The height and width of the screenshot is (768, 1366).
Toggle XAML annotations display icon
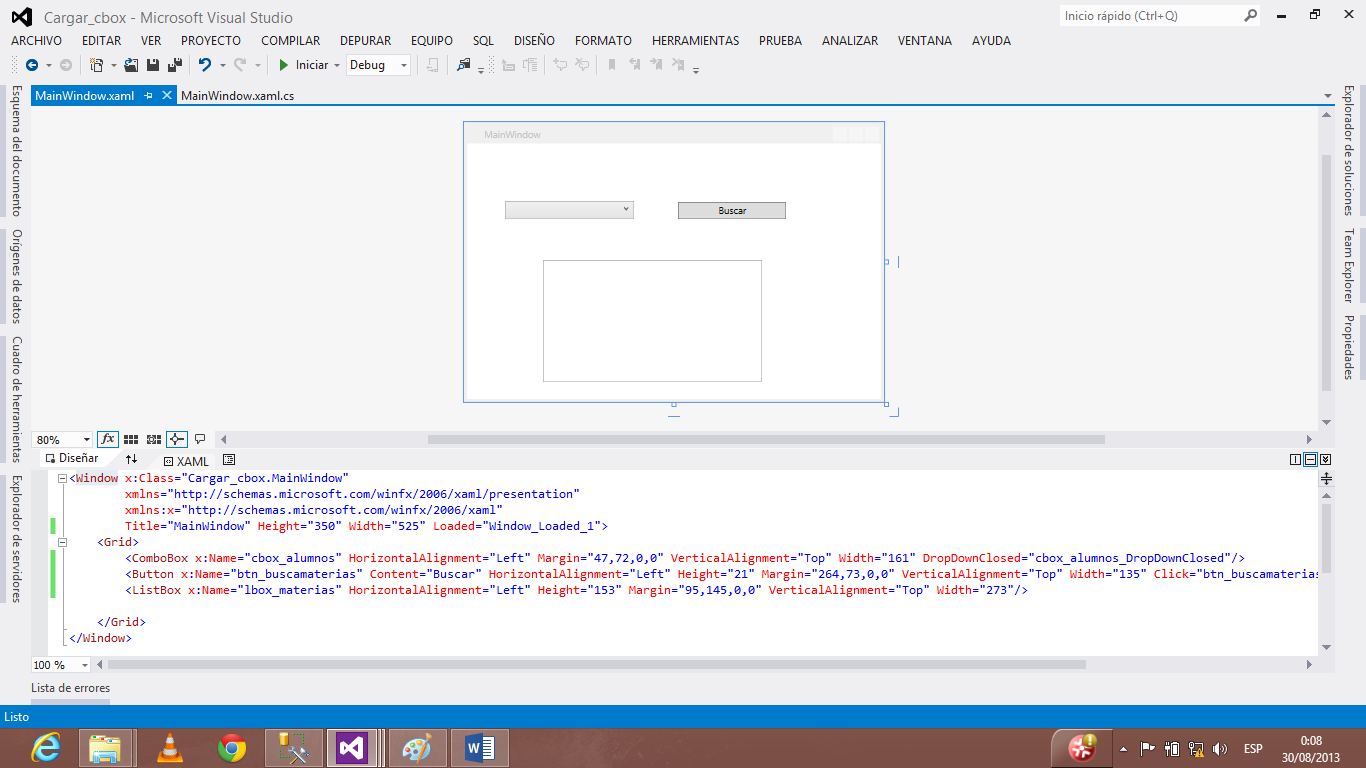click(200, 439)
